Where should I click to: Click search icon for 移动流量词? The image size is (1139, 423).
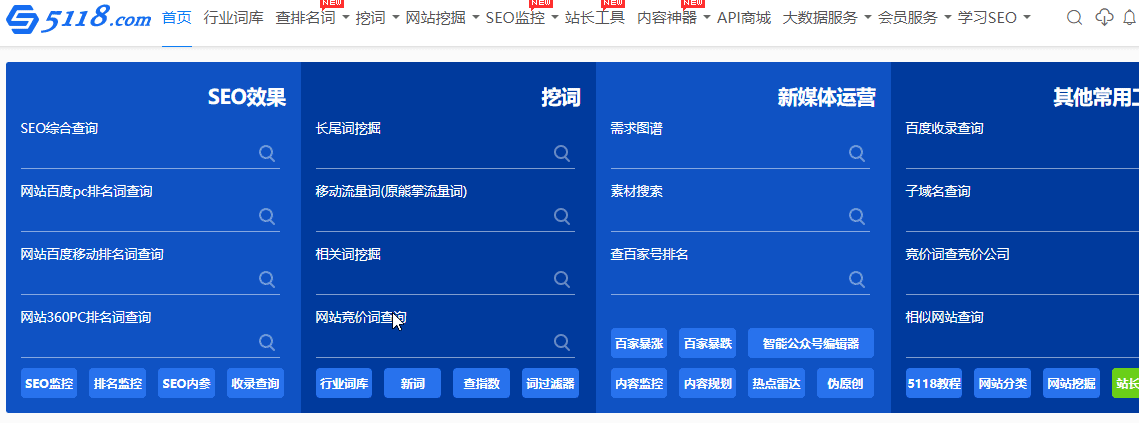pos(562,216)
